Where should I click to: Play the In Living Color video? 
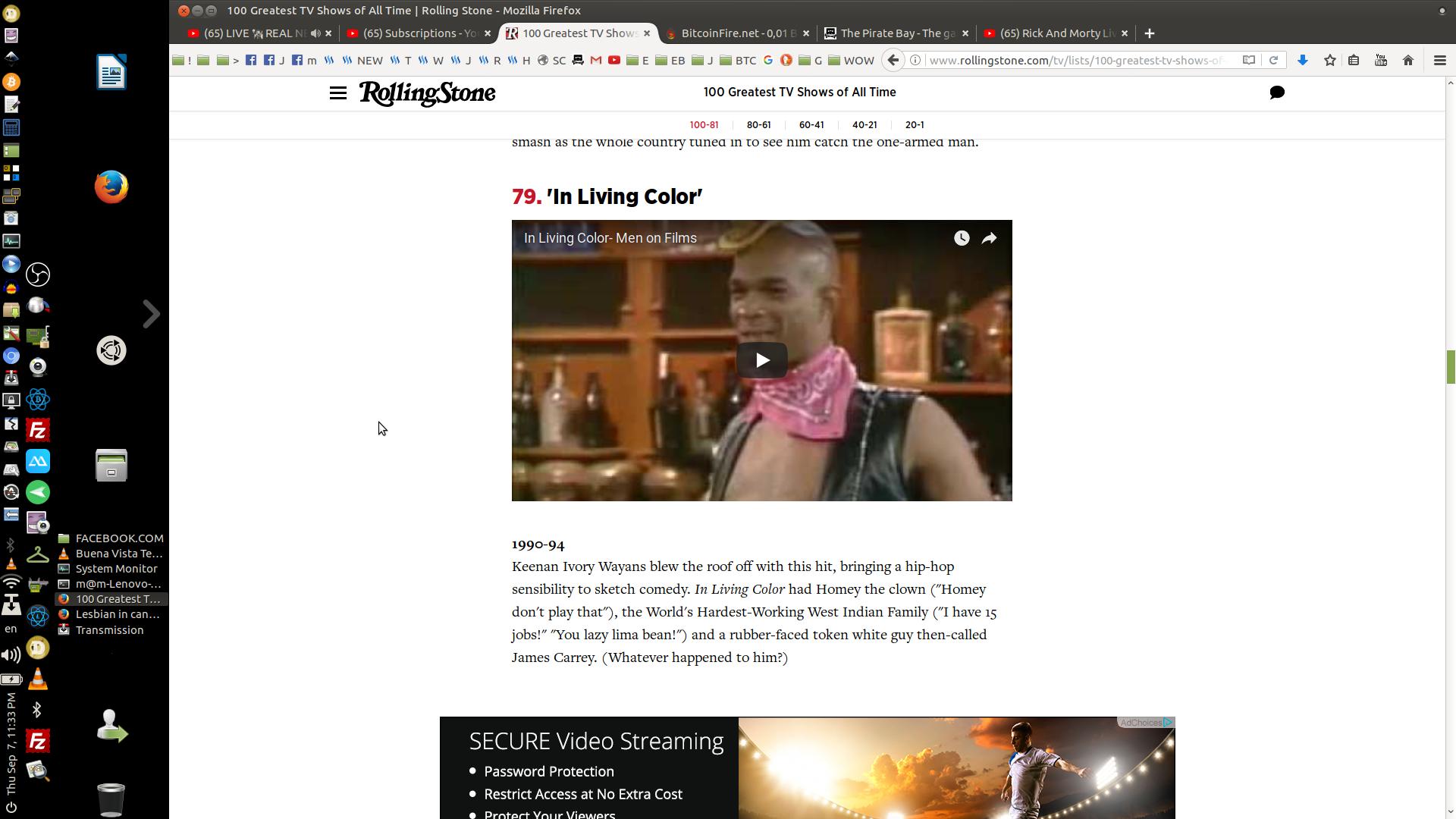pyautogui.click(x=762, y=360)
